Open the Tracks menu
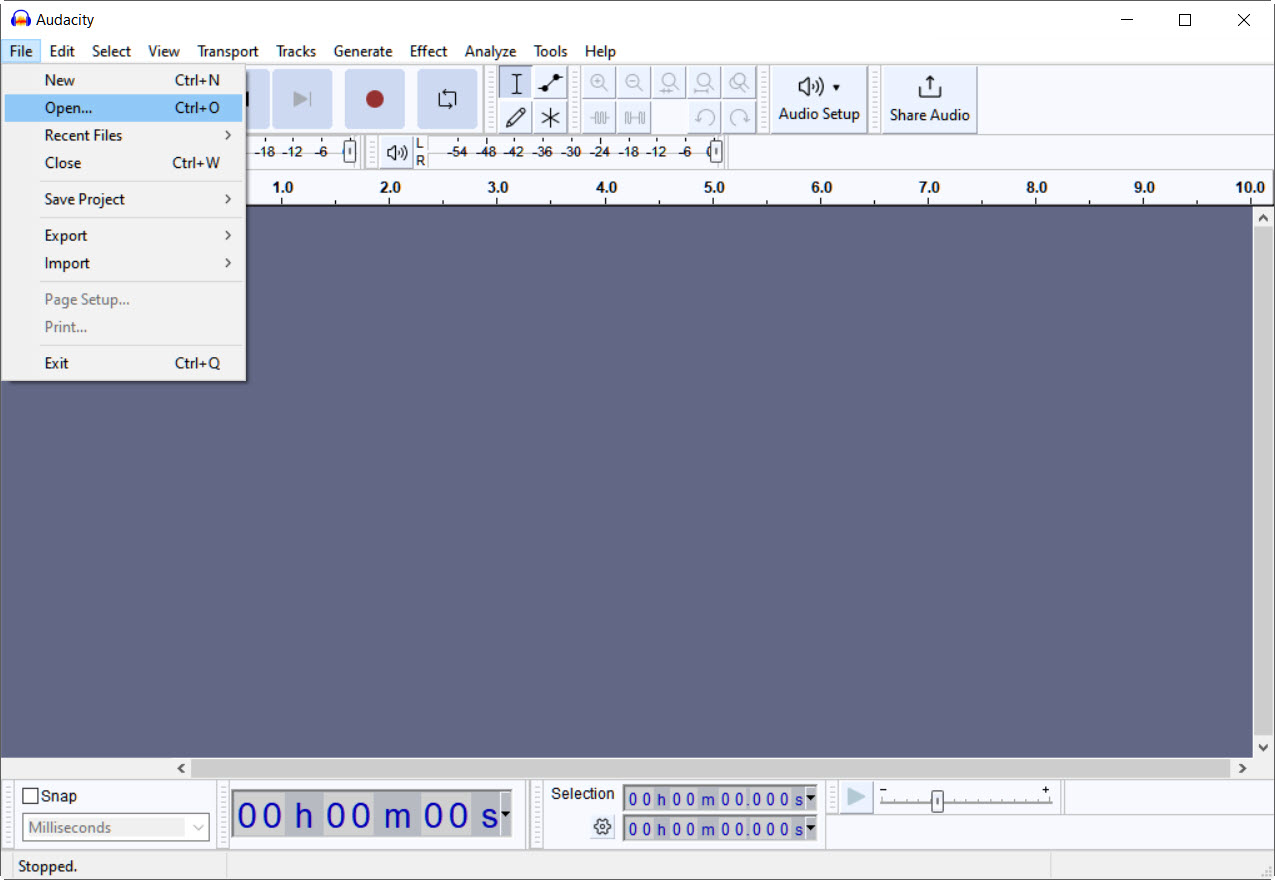1275x880 pixels. coord(296,51)
